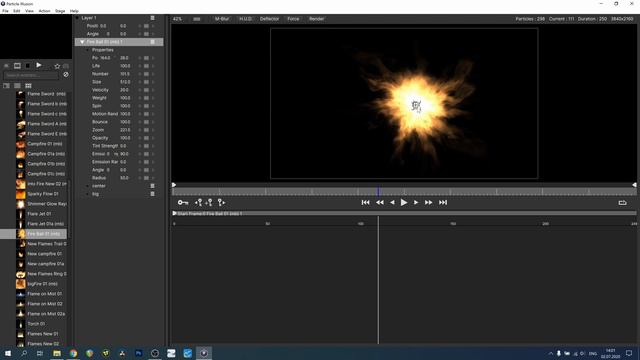Screen dimensions: 640x360
Task: Expand the Spin property arrow
Action: 153,106
